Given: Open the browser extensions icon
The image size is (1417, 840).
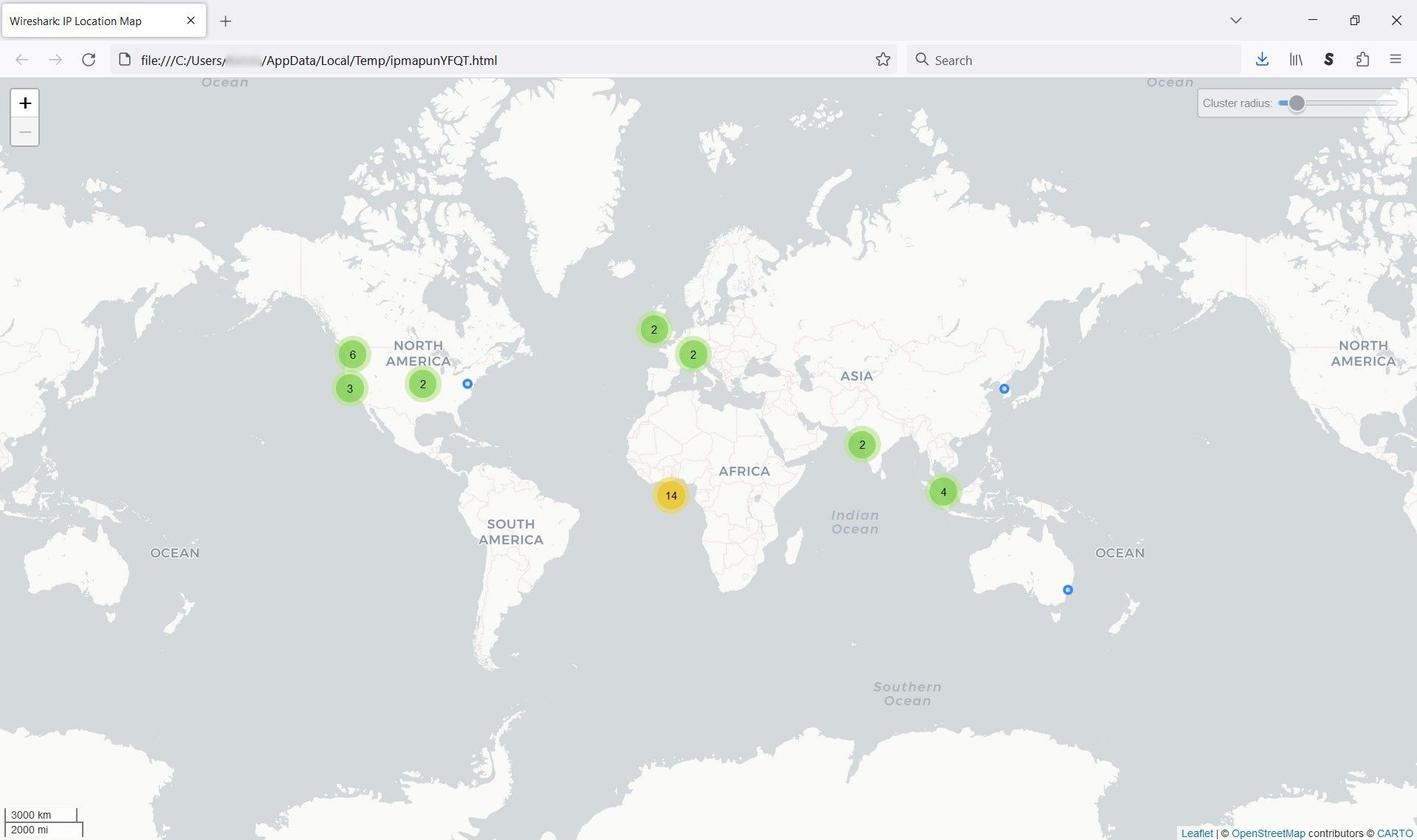Looking at the screenshot, I should tap(1362, 60).
